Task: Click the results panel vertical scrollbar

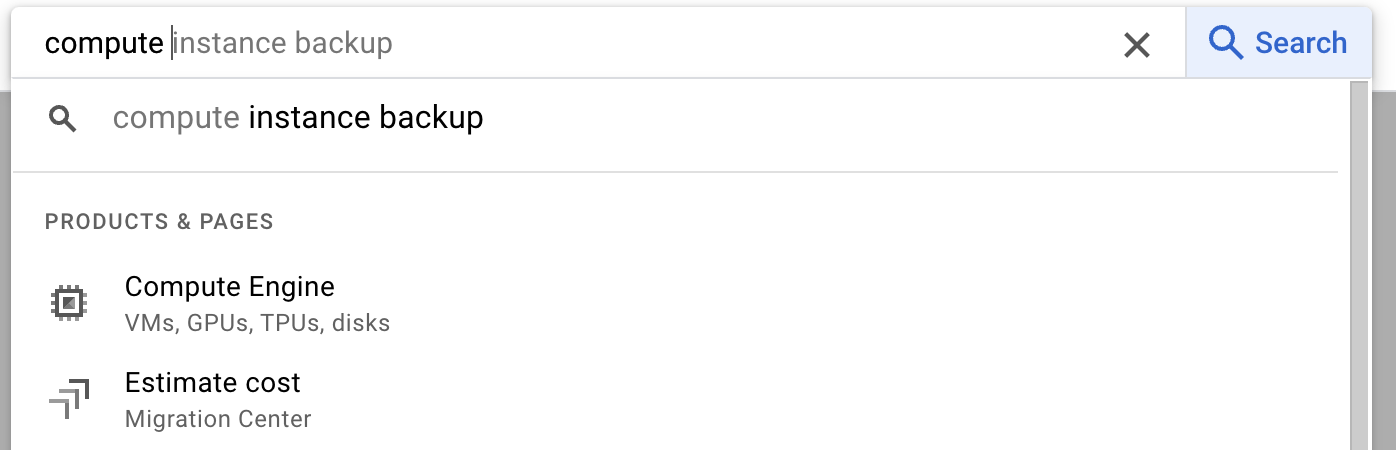Action: [1359, 265]
